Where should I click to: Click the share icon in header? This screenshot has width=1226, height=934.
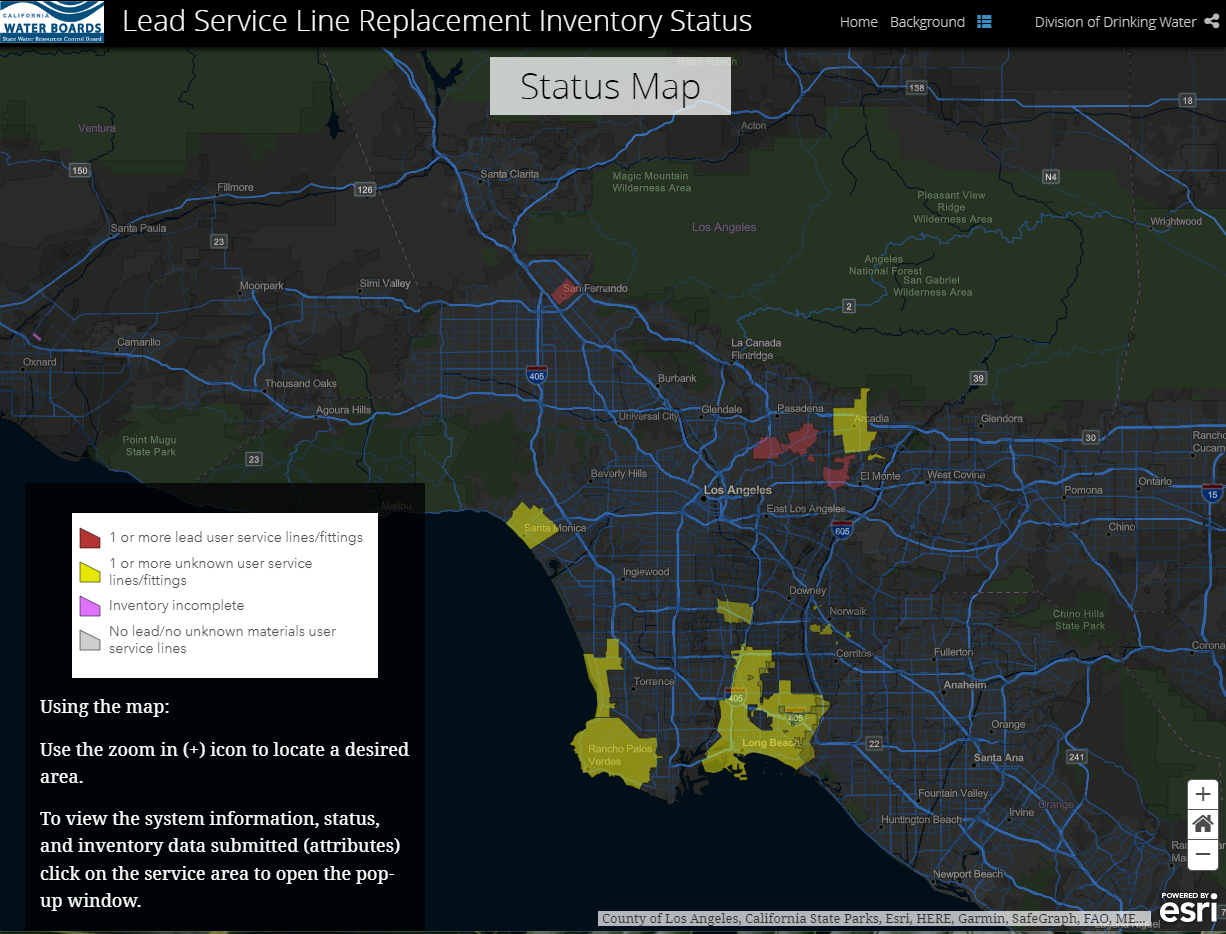click(1213, 22)
